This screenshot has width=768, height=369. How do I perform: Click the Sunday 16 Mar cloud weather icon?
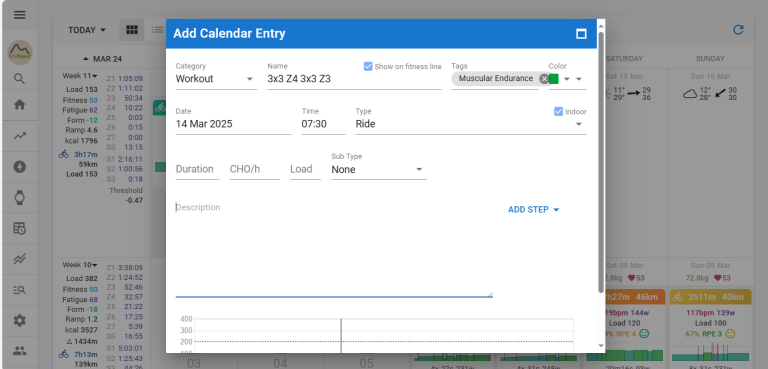click(690, 94)
